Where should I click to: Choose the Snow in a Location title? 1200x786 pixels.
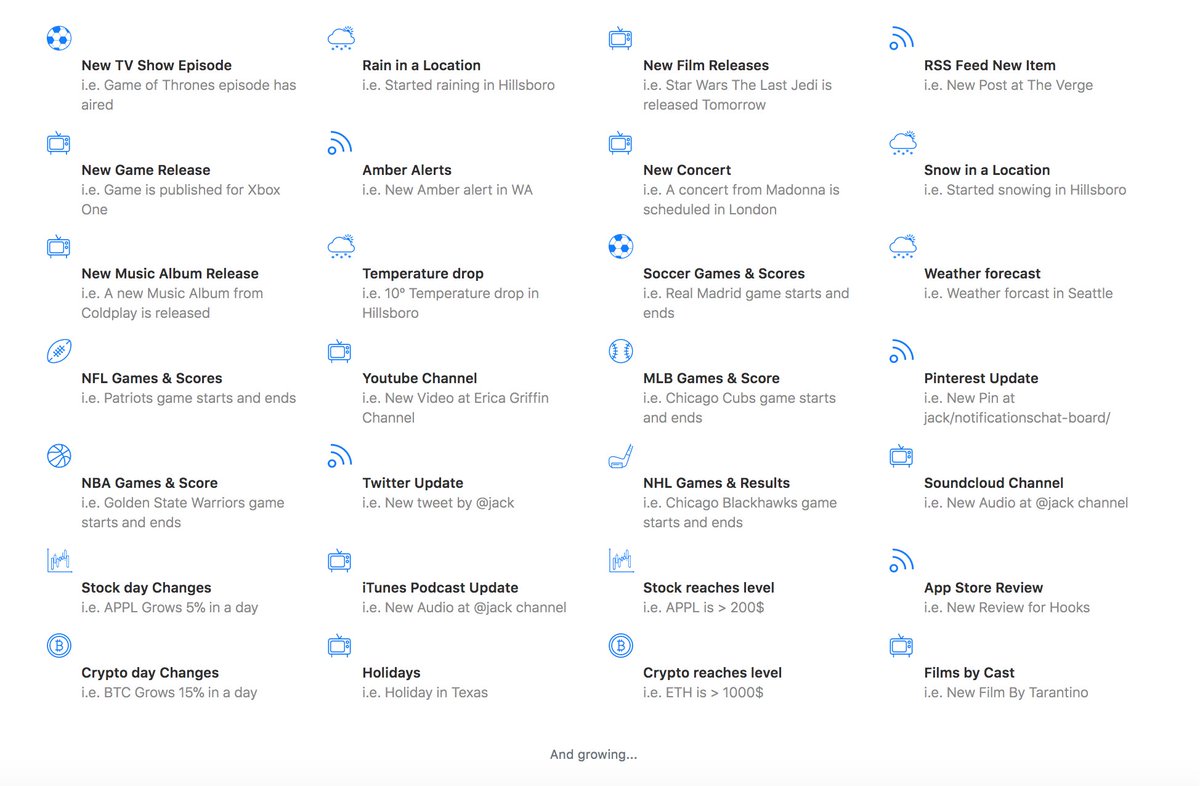point(987,170)
